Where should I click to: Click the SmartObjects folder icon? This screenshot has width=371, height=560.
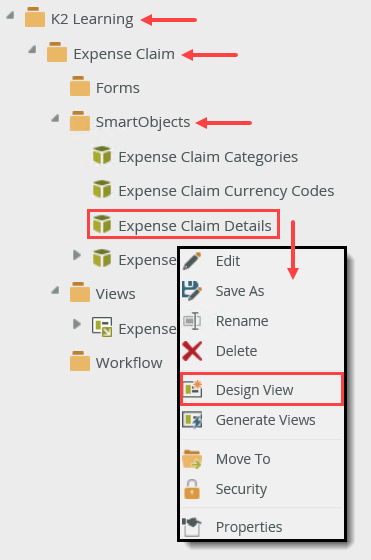80,121
